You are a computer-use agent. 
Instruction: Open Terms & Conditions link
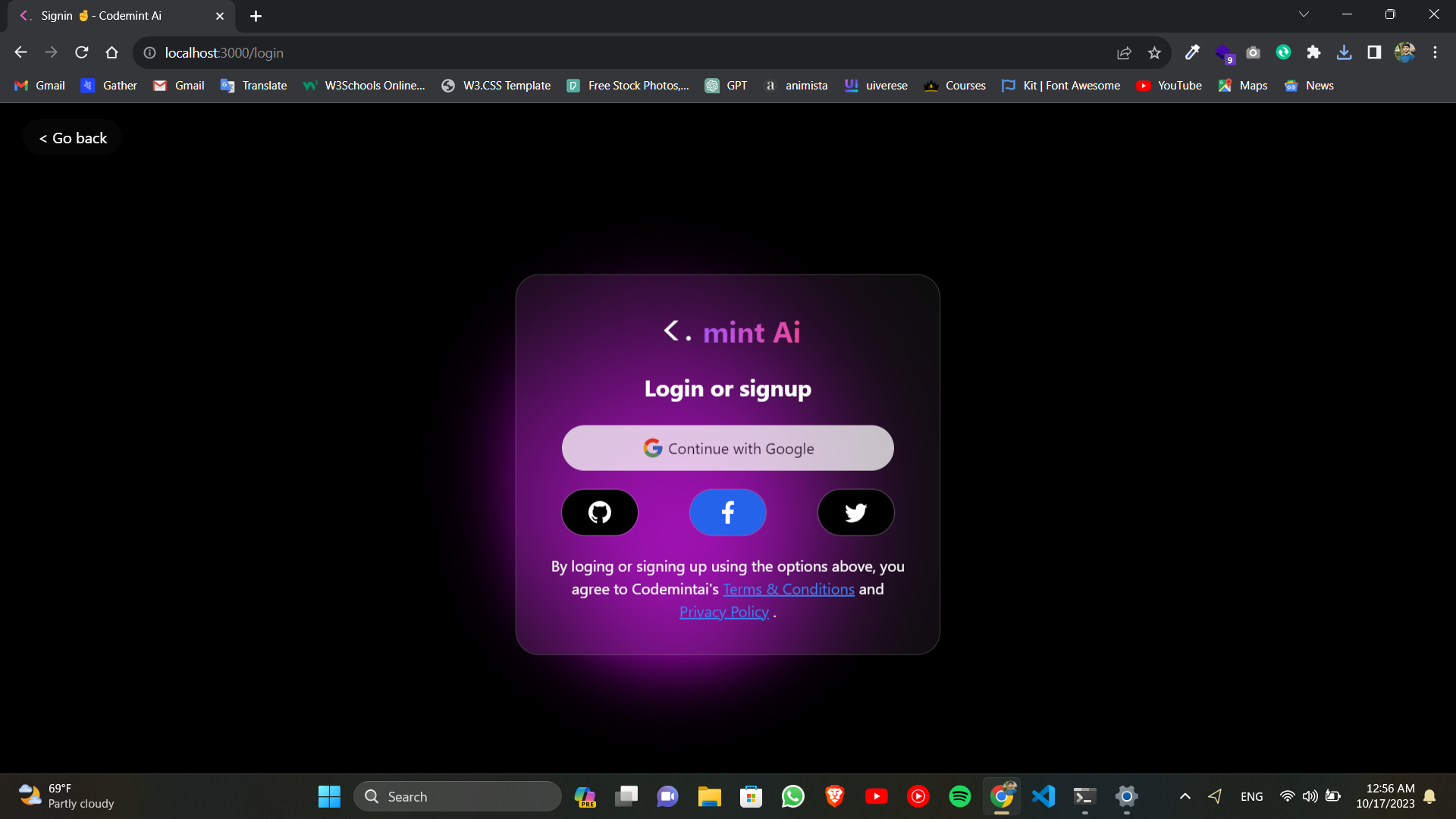pyautogui.click(x=789, y=588)
